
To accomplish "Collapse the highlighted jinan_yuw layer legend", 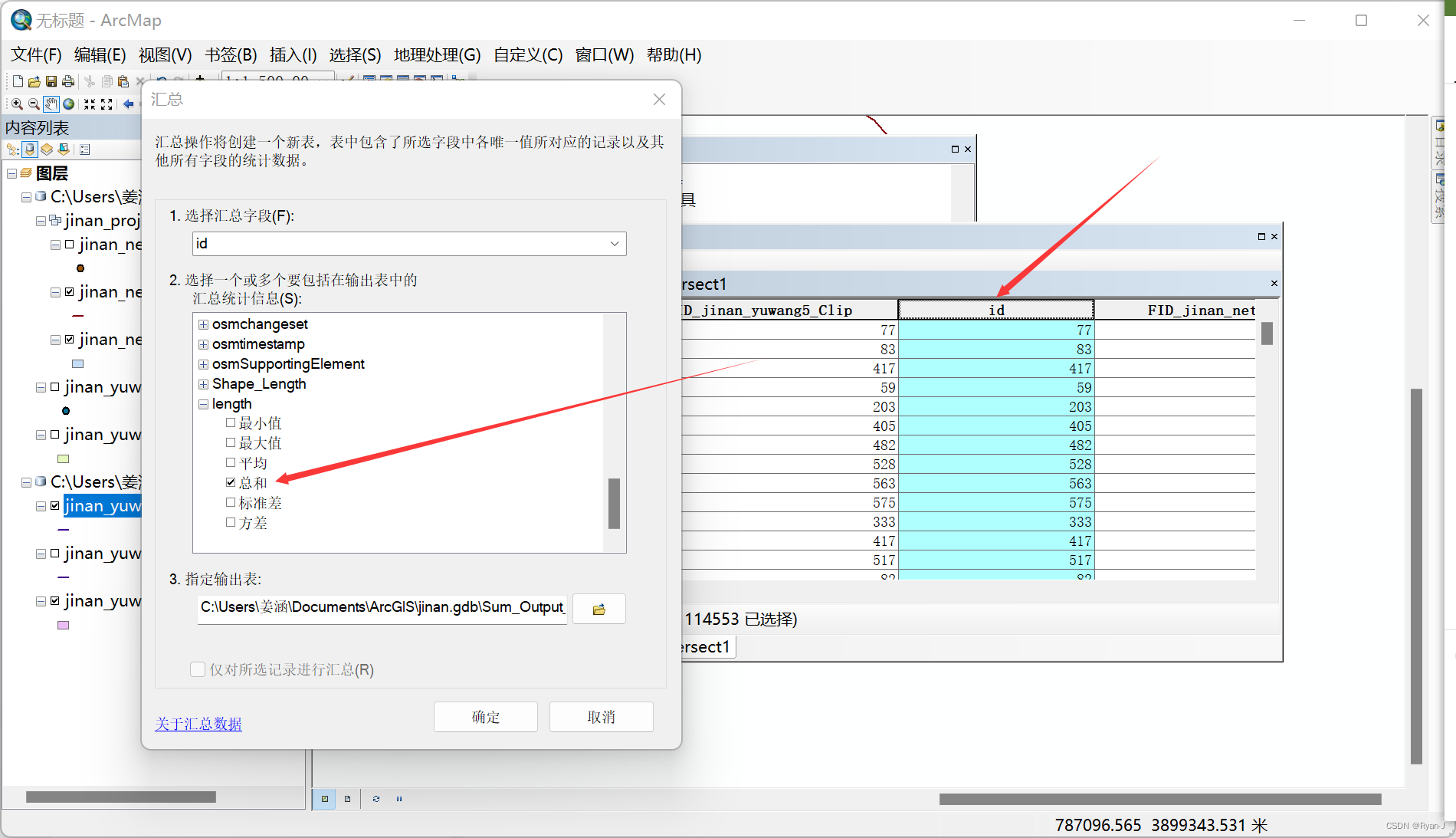I will [41, 506].
